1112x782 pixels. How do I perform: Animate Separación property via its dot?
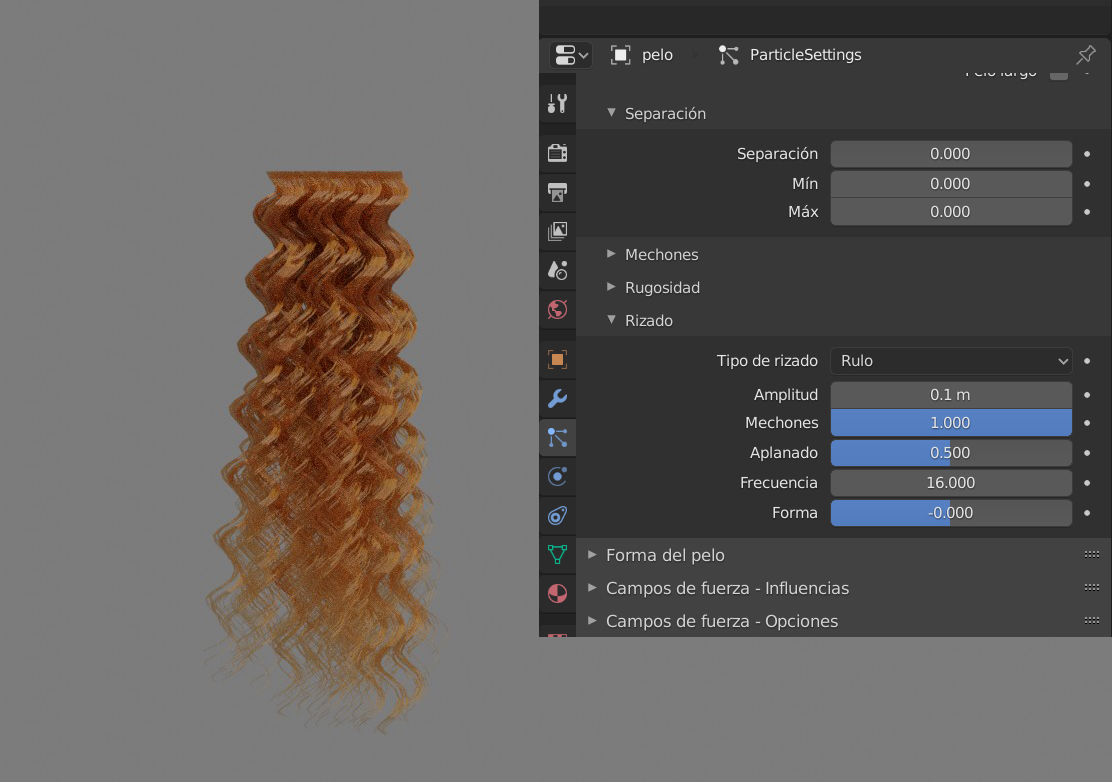click(x=1087, y=154)
